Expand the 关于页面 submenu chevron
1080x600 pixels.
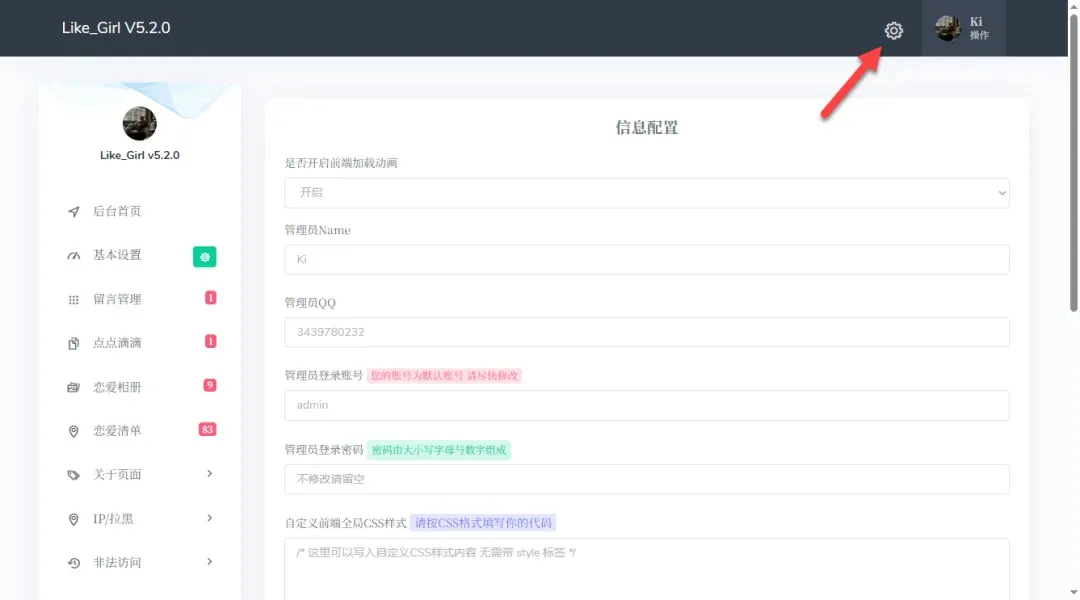click(209, 474)
